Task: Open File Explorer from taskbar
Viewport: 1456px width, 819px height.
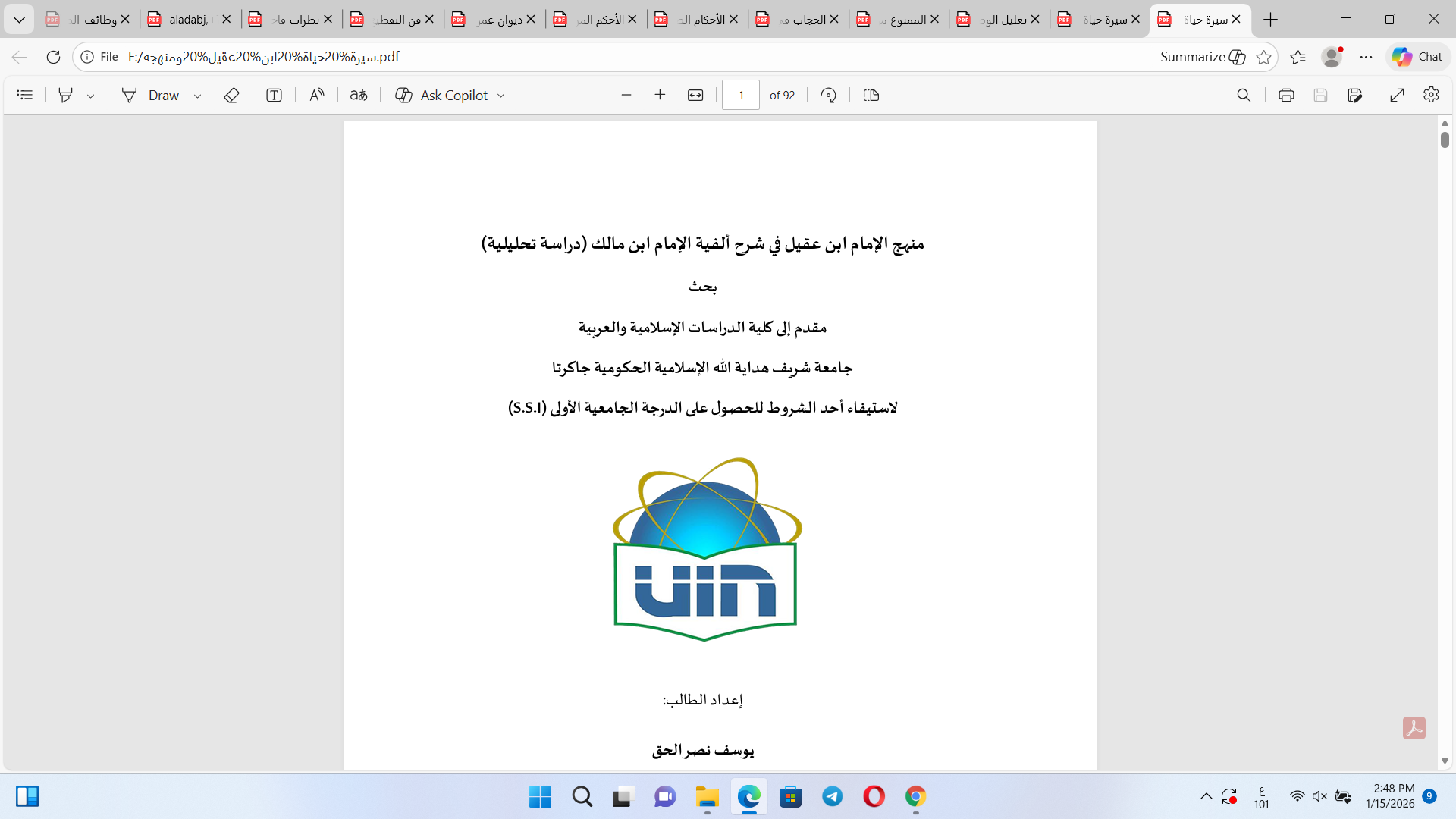Action: (707, 797)
